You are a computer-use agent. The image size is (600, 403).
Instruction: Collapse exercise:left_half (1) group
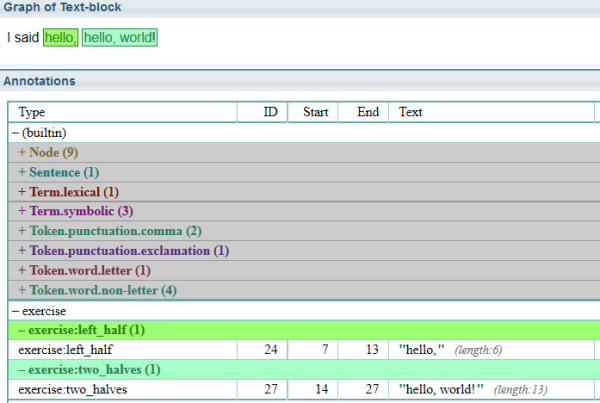[82, 329]
